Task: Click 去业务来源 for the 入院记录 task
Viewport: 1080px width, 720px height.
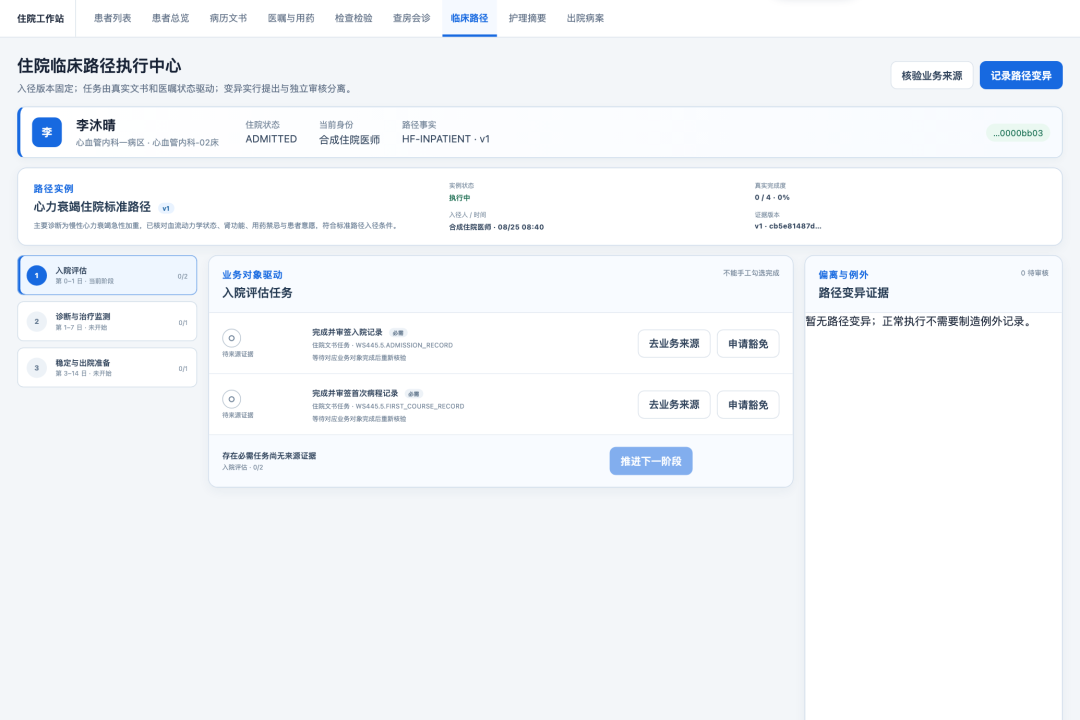Action: coord(674,344)
